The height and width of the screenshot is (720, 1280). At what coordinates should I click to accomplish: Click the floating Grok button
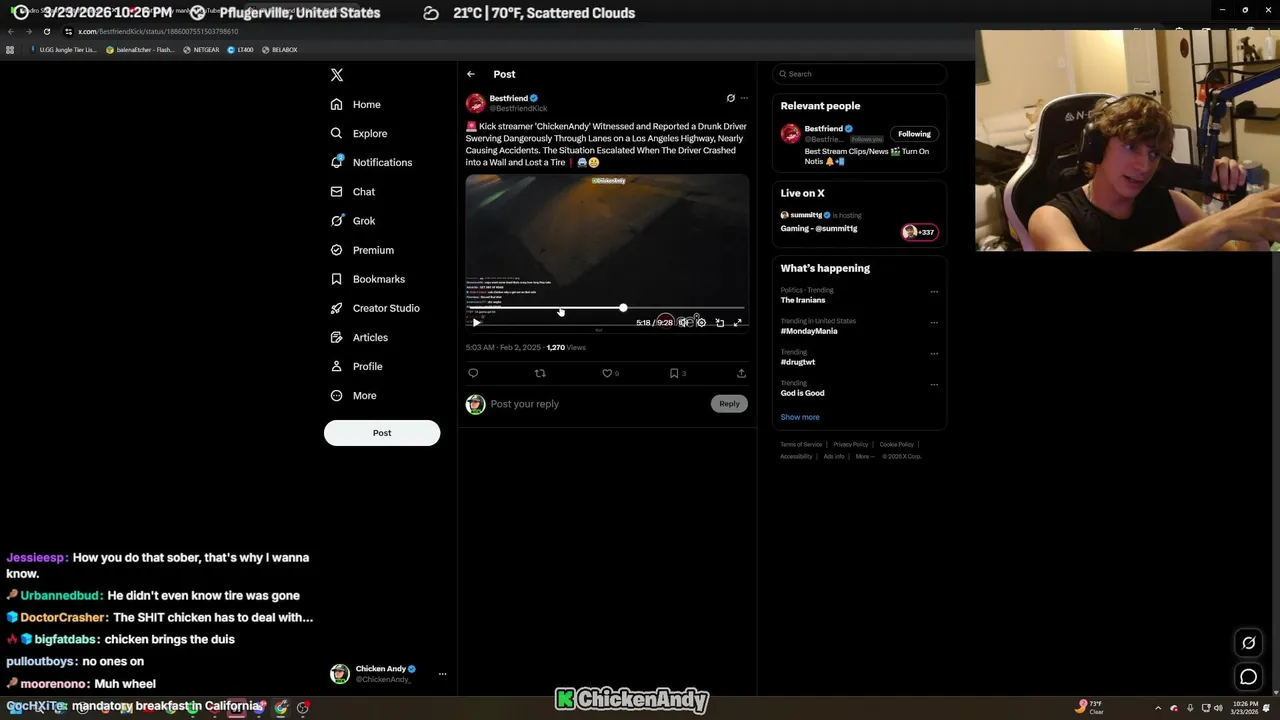pyautogui.click(x=1249, y=643)
